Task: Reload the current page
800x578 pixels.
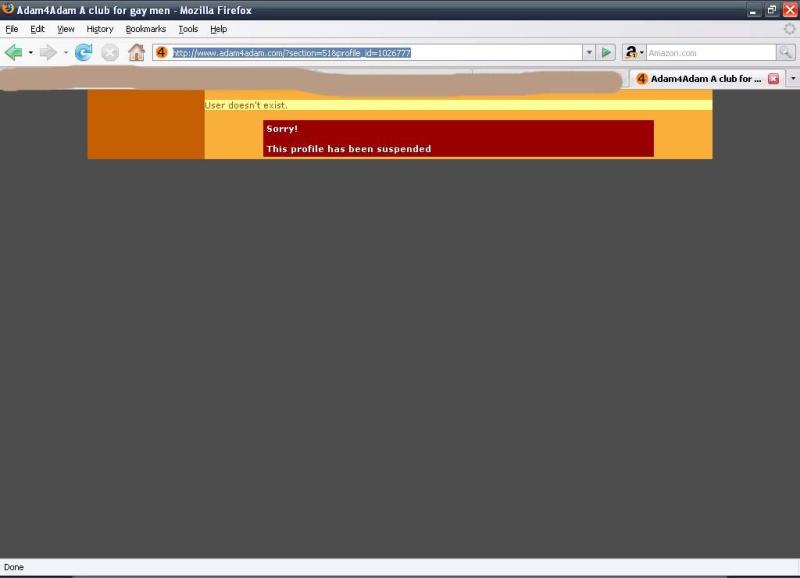Action: (x=83, y=53)
